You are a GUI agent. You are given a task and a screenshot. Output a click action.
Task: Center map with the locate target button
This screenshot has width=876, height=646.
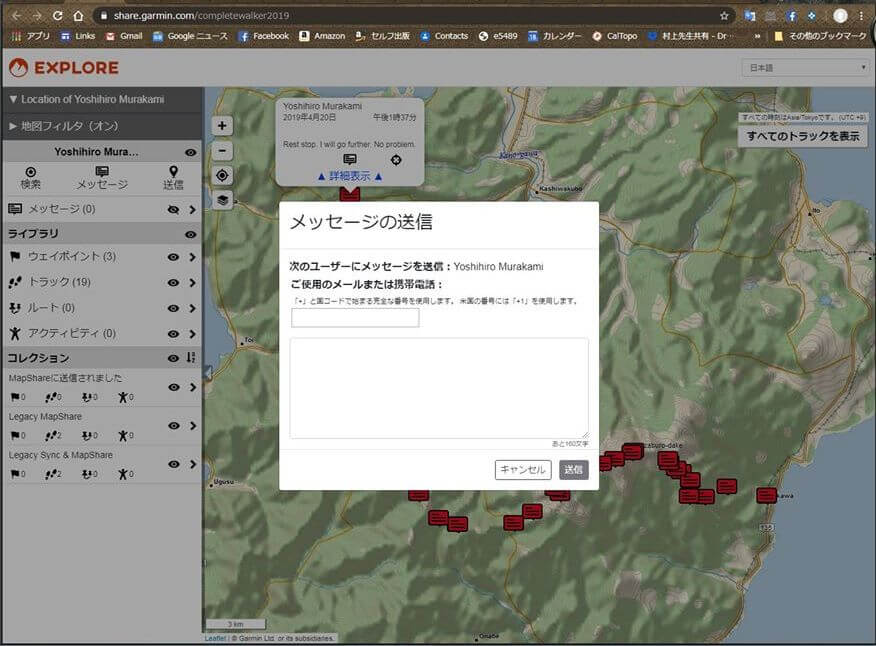222,175
